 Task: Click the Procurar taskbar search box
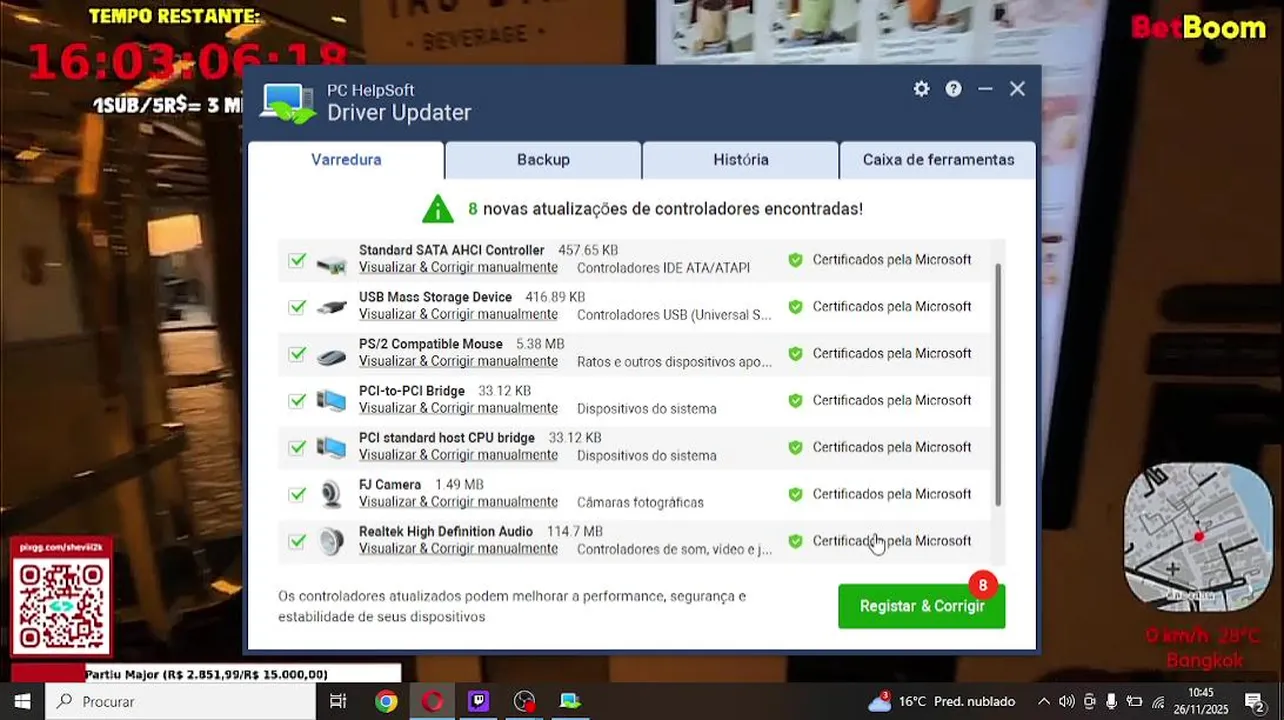point(180,701)
